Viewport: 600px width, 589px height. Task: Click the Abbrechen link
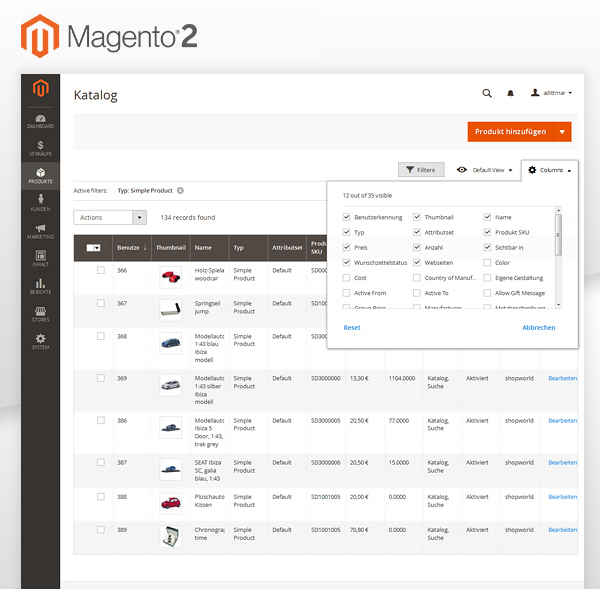click(x=538, y=328)
